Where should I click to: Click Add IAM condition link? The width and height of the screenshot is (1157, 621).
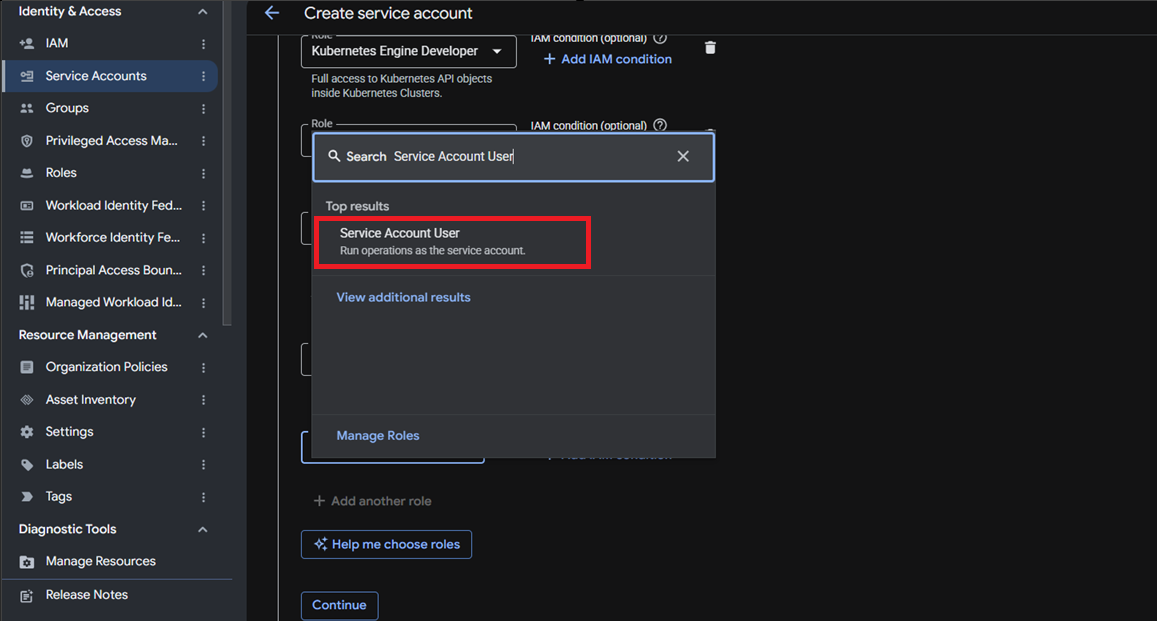pos(607,59)
